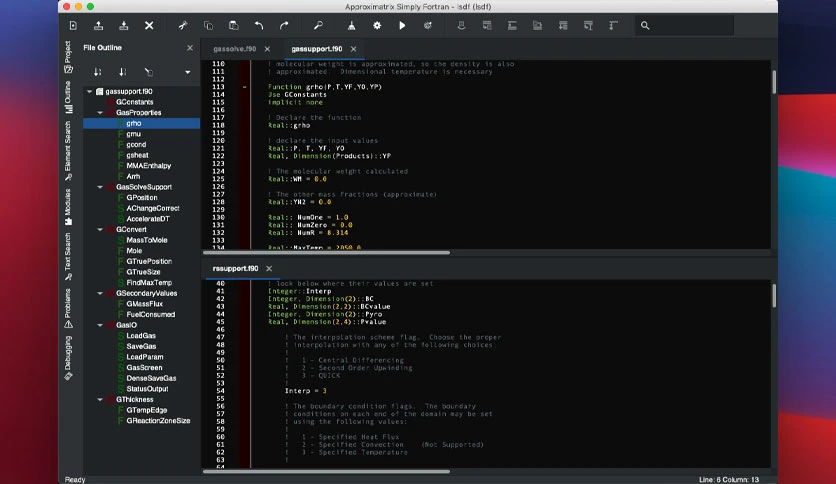
Task: Collapse the GasIO module node
Action: (x=100, y=325)
